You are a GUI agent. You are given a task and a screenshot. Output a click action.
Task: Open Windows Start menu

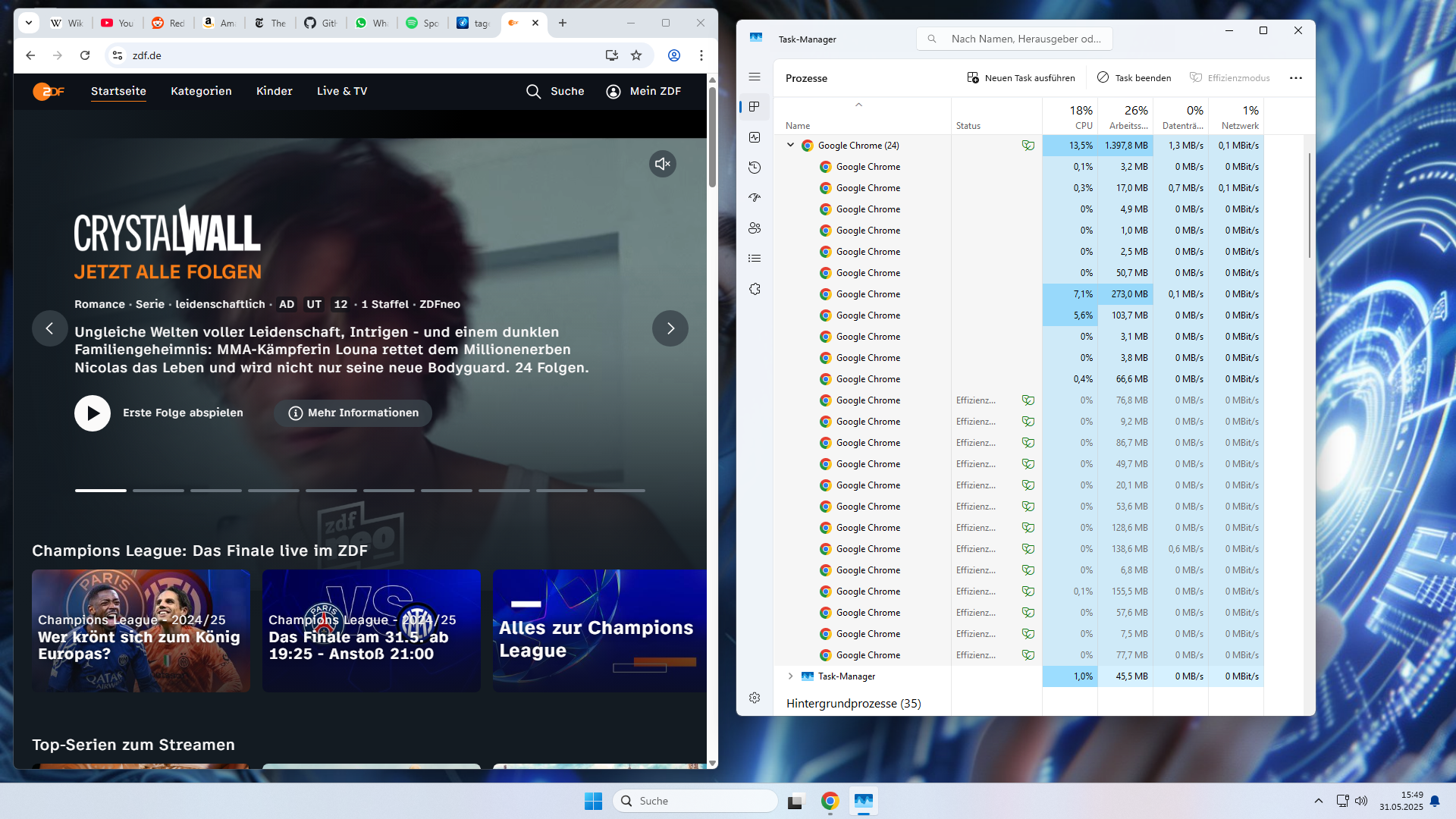(x=593, y=801)
